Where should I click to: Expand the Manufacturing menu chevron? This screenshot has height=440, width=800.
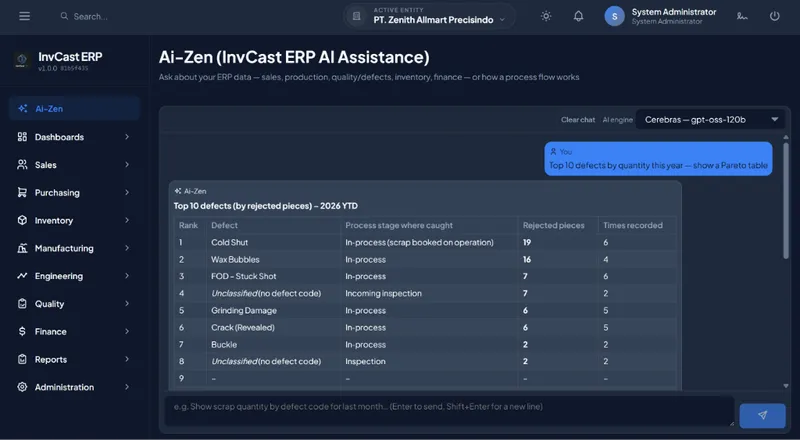click(x=127, y=248)
